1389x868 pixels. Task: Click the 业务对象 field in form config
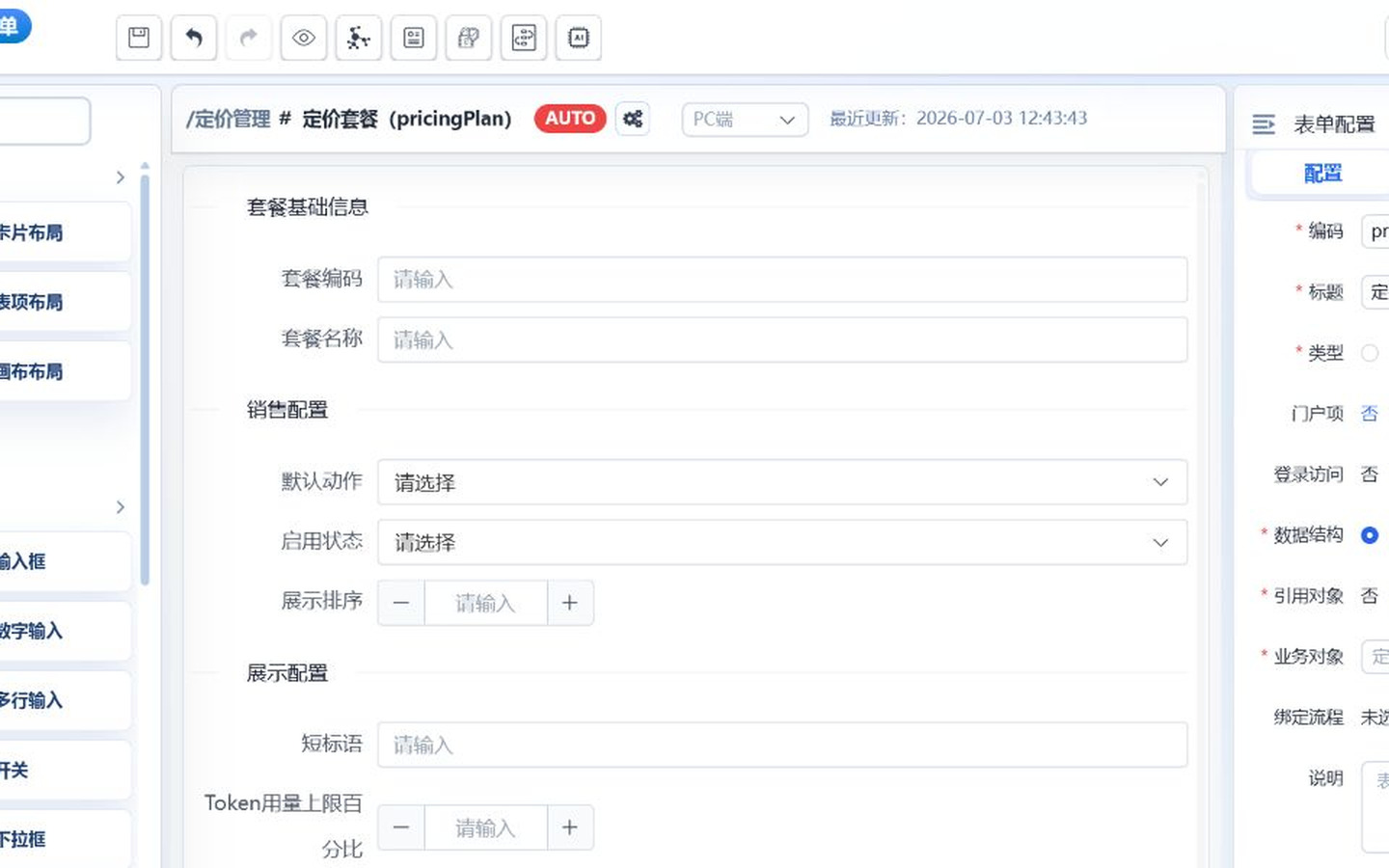(1375, 657)
